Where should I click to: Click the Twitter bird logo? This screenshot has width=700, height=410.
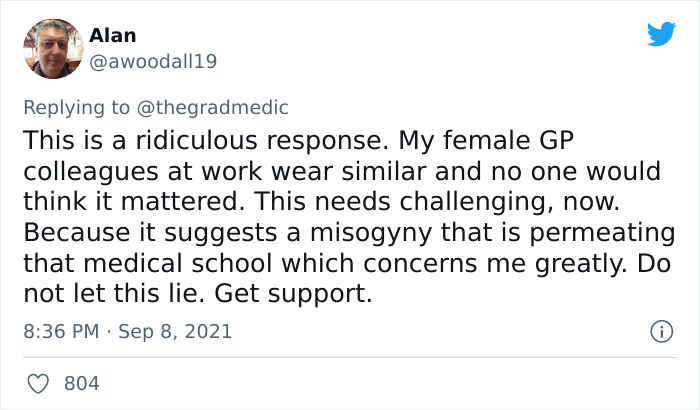(x=661, y=35)
